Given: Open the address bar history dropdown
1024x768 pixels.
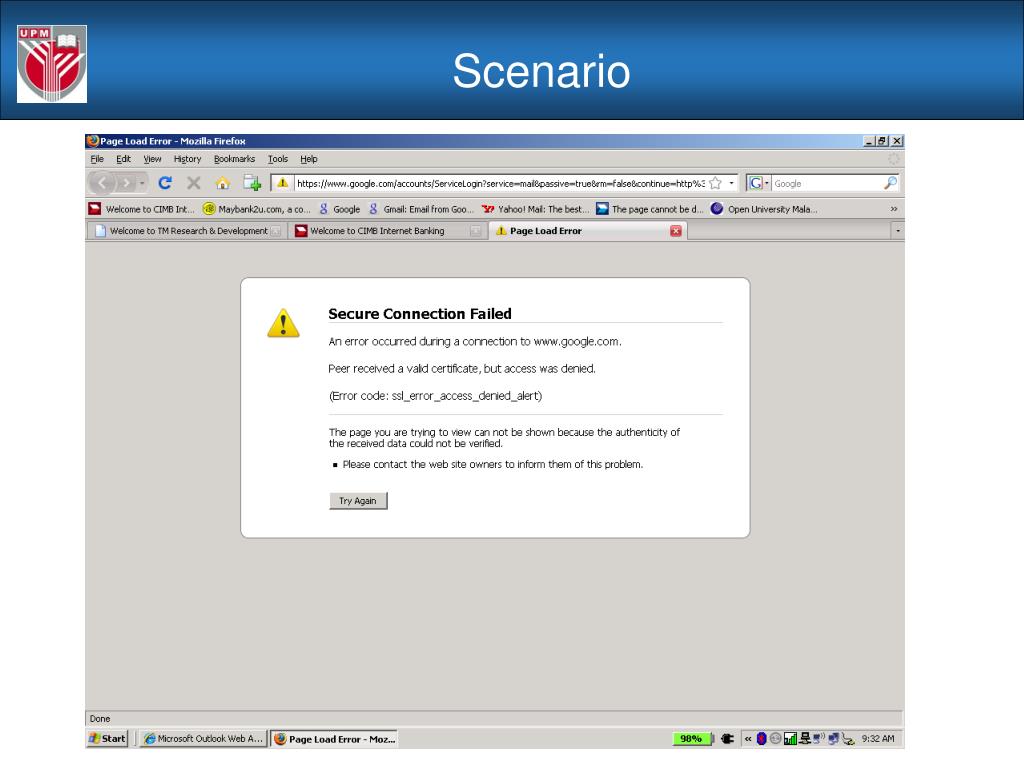Looking at the screenshot, I should pos(731,184).
